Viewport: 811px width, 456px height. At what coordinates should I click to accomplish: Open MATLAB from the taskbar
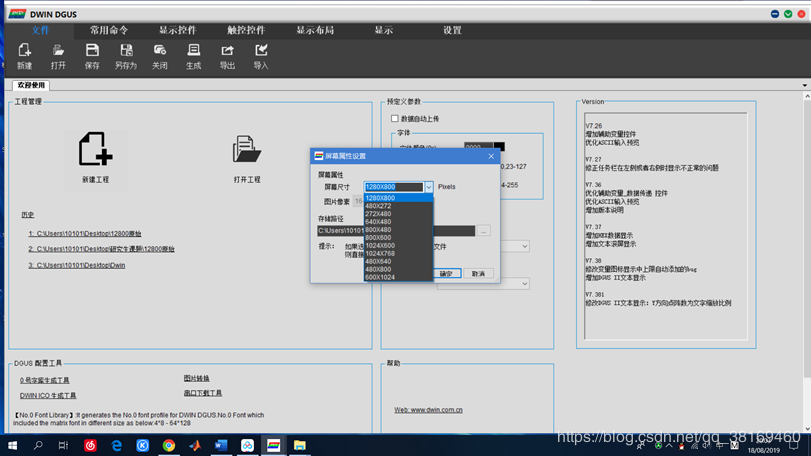tap(195, 445)
